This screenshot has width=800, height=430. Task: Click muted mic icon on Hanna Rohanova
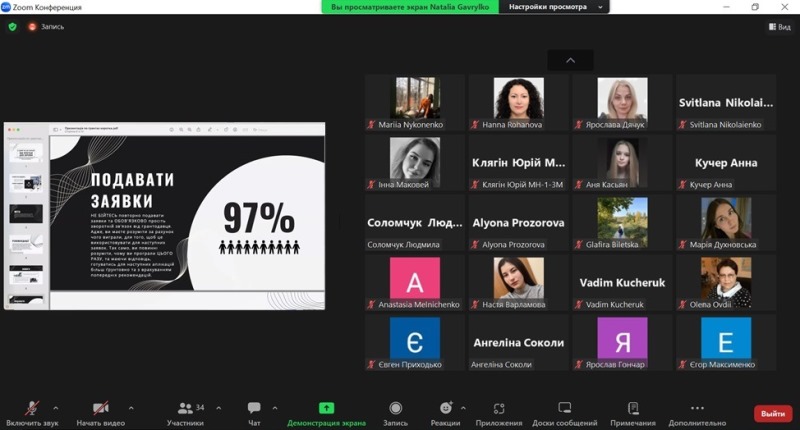click(x=475, y=124)
